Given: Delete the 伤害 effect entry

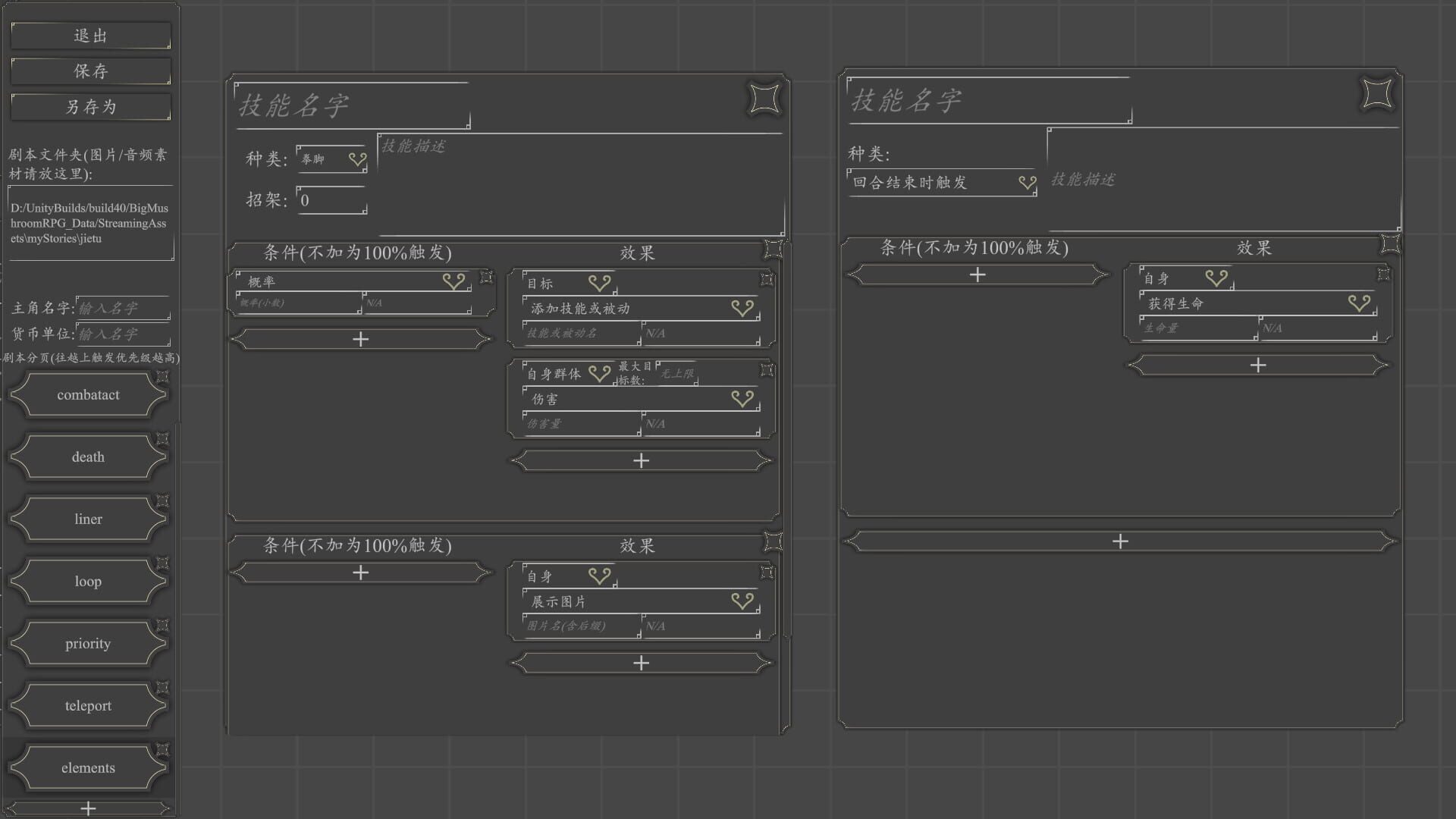Looking at the screenshot, I should pyautogui.click(x=767, y=369).
